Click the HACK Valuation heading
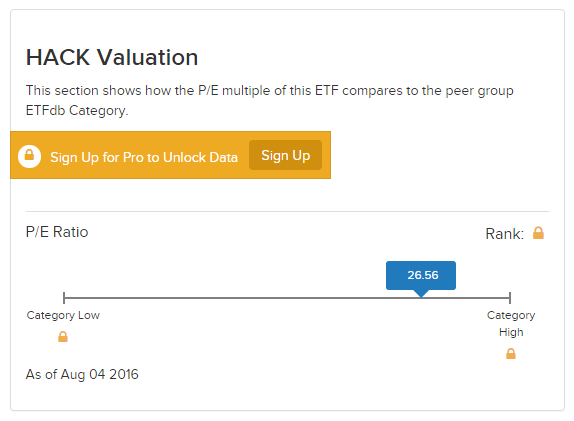This screenshot has height=421, width=574. pos(112,57)
